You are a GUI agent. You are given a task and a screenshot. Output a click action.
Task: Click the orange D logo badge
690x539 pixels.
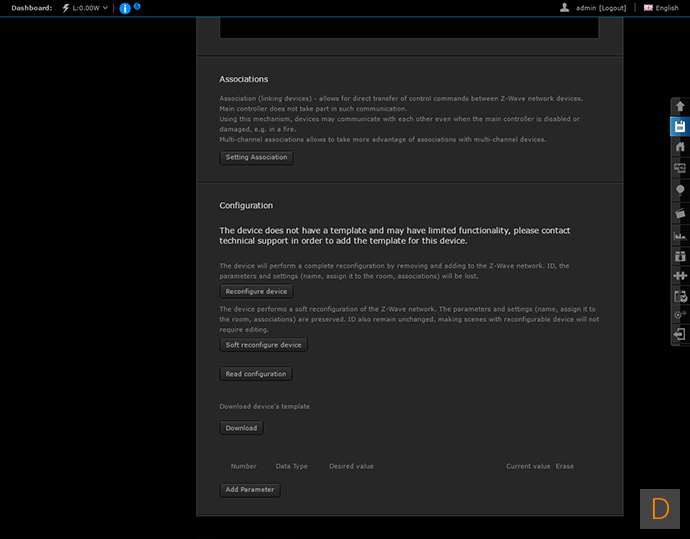pyautogui.click(x=660, y=508)
